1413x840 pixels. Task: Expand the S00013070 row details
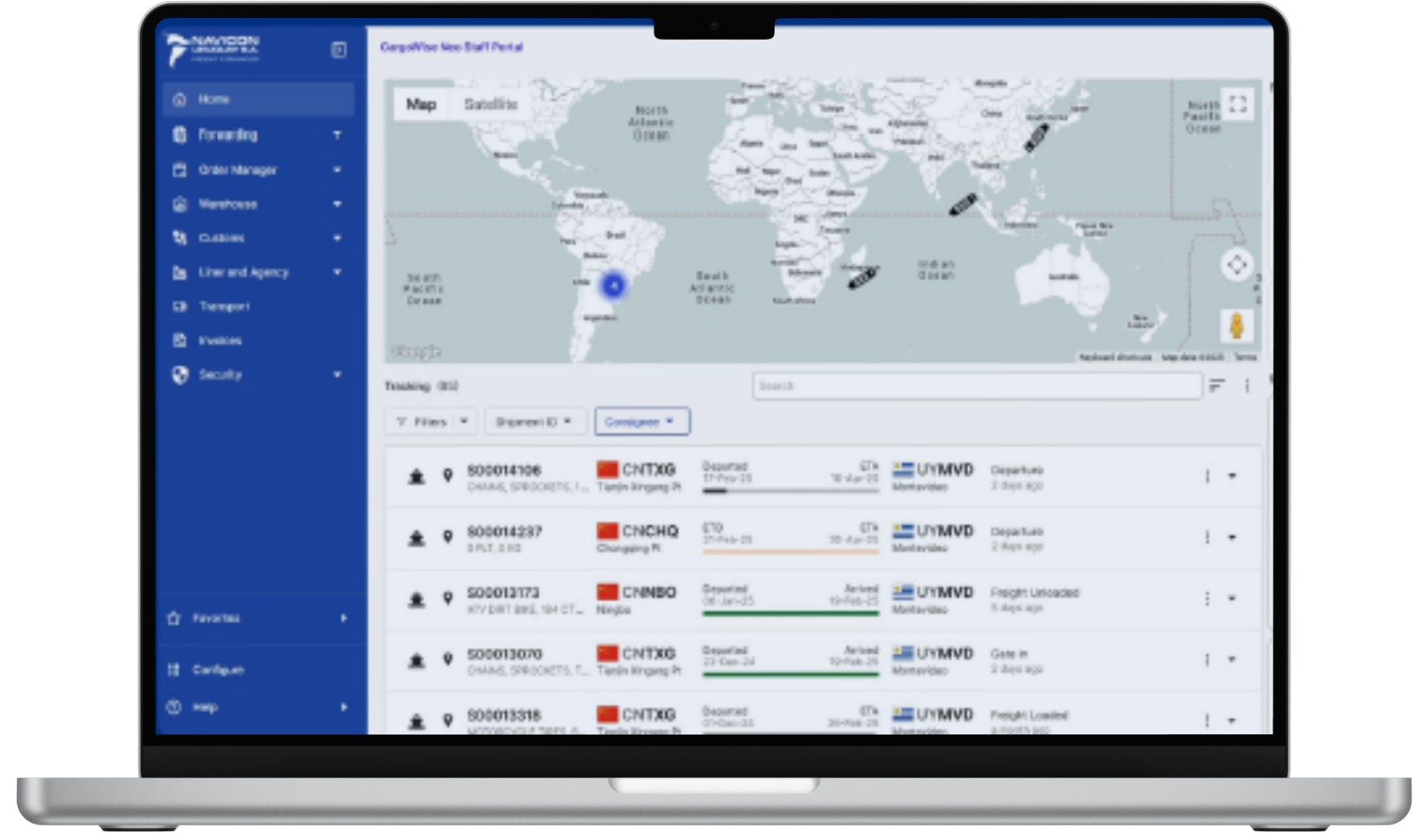(1232, 660)
